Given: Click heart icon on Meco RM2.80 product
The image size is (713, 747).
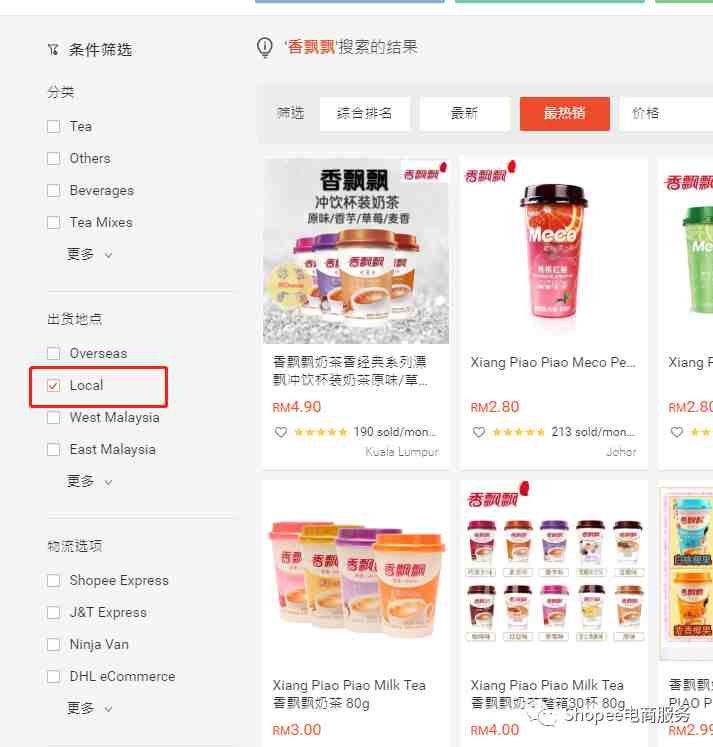Looking at the screenshot, I should (479, 432).
